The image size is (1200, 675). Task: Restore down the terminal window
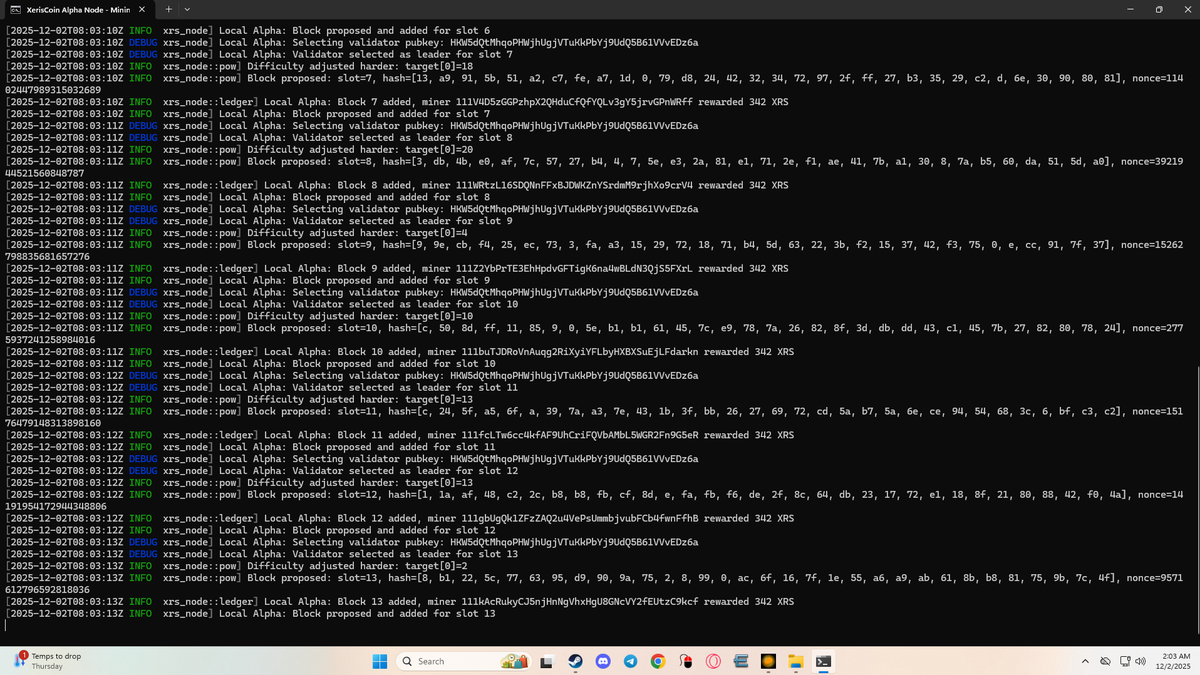click(1158, 9)
